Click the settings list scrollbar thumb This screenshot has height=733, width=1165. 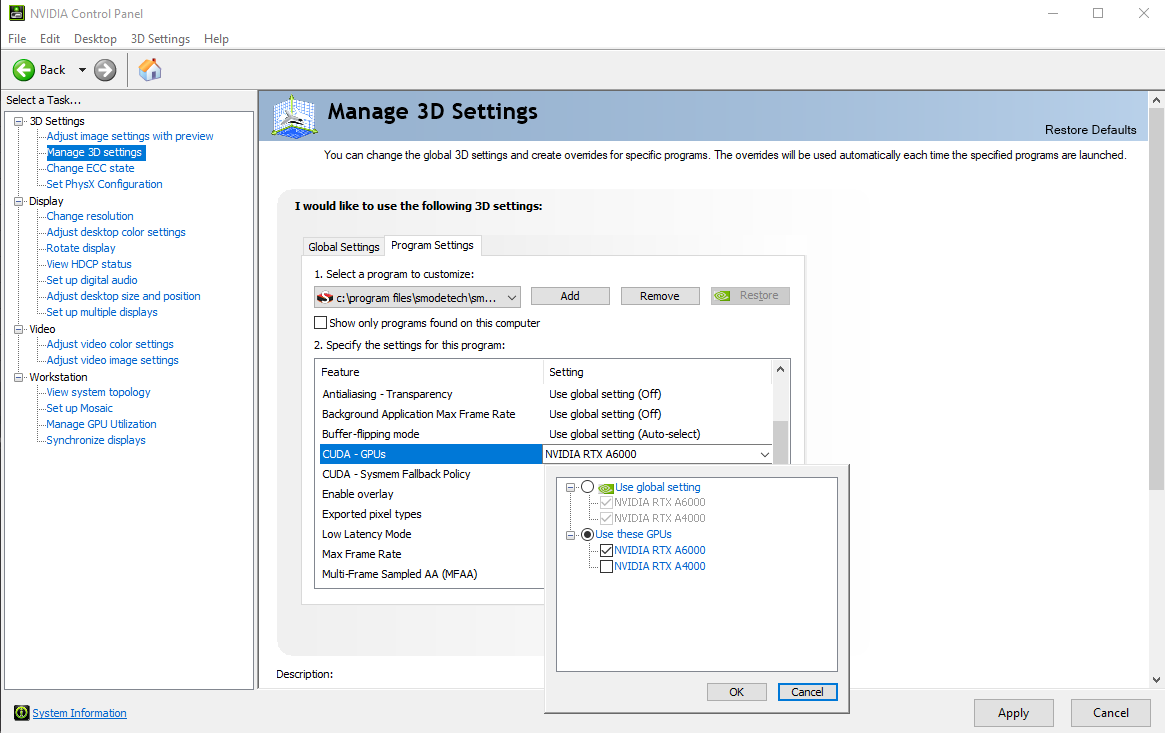780,443
